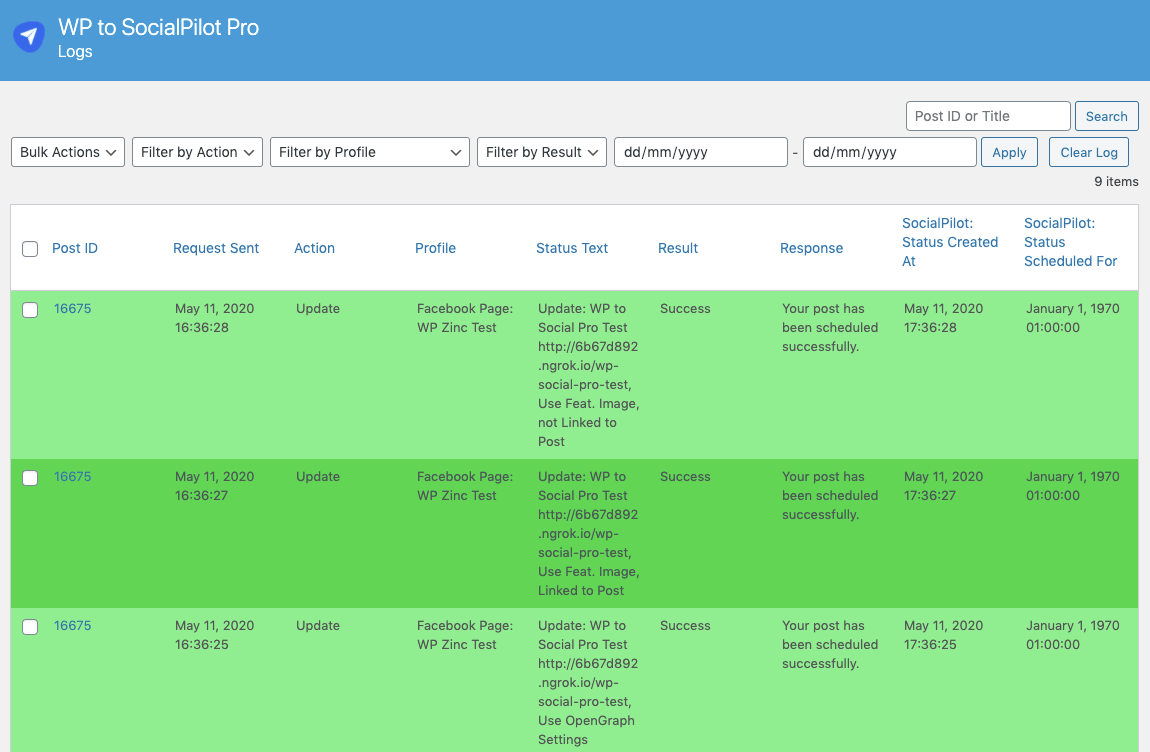Sort by SocialPilot: Status Scheduled For
This screenshot has width=1150, height=752.
[1070, 242]
